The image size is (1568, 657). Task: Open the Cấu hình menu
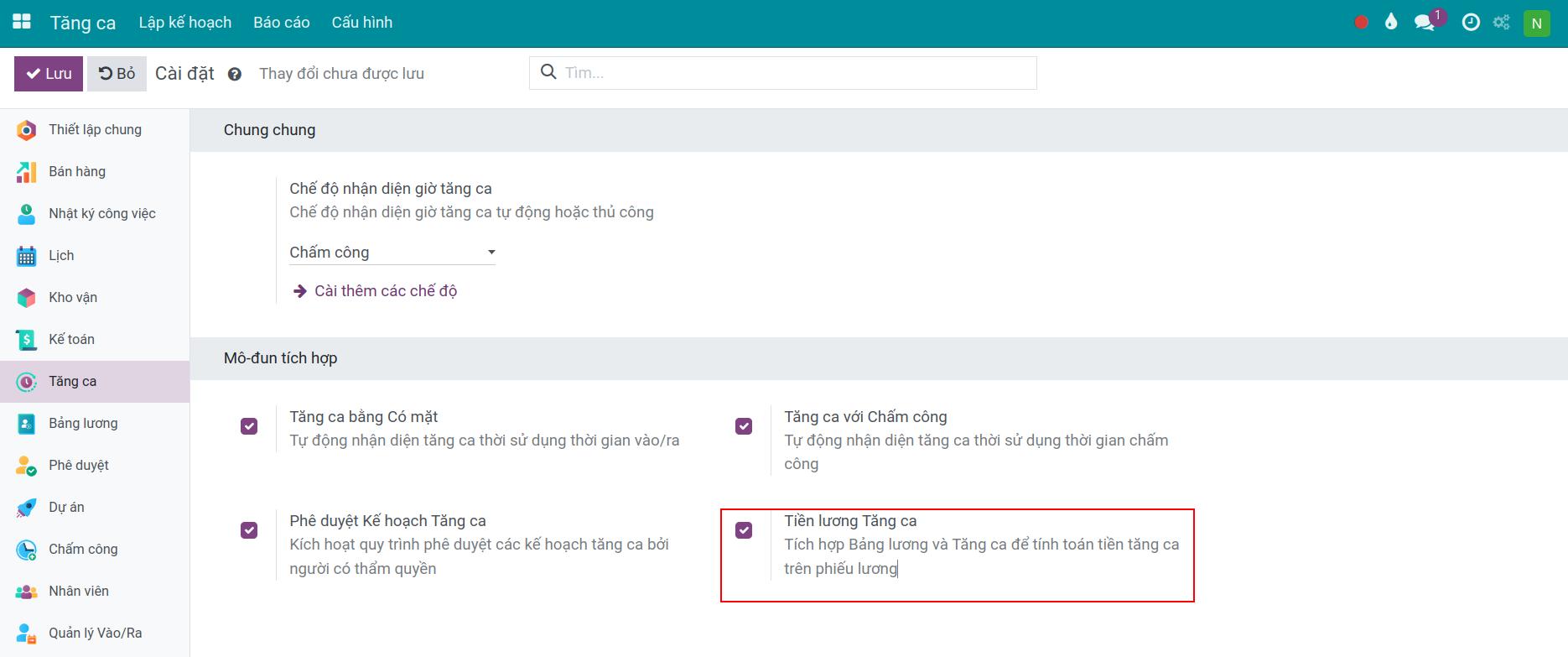click(x=362, y=23)
